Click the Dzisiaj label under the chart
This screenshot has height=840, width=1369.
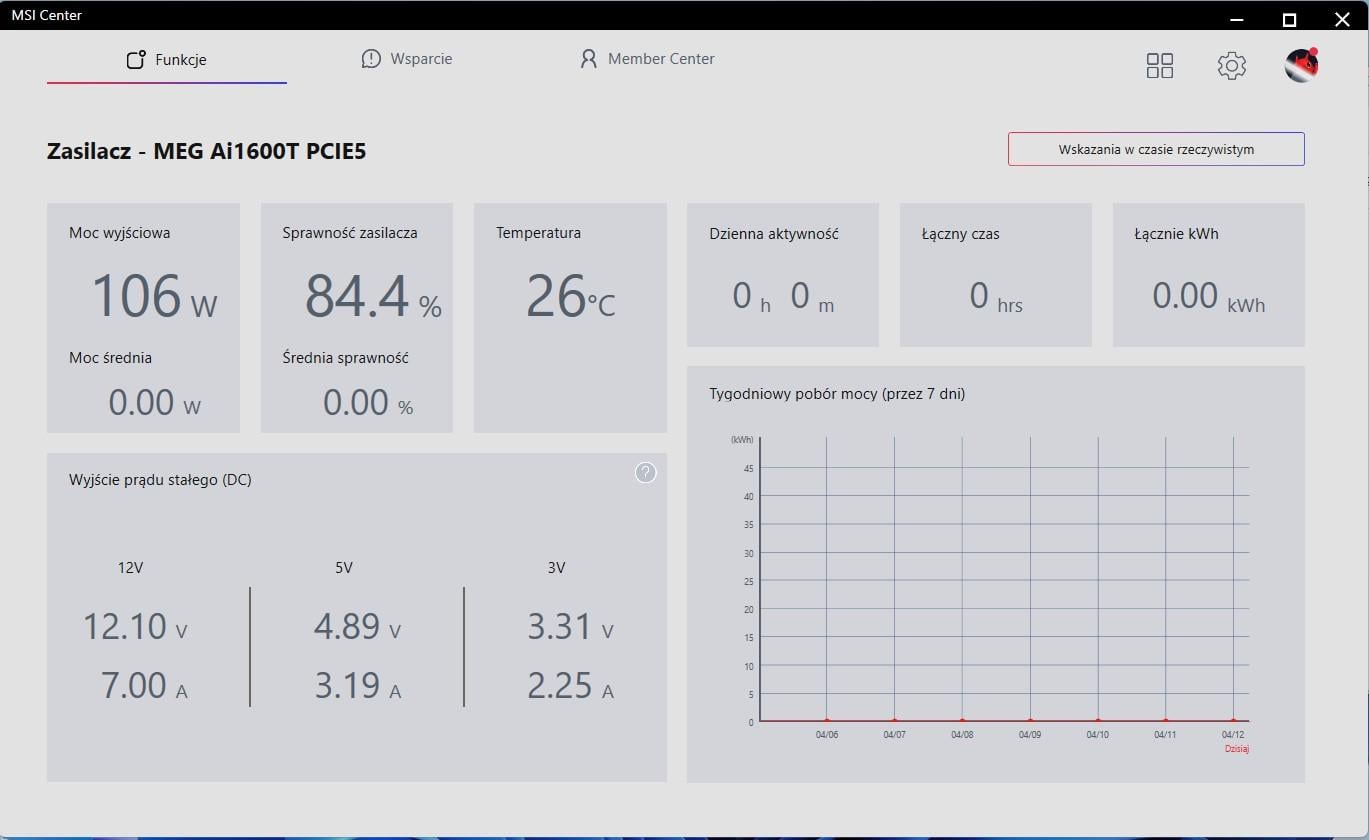(x=1237, y=749)
